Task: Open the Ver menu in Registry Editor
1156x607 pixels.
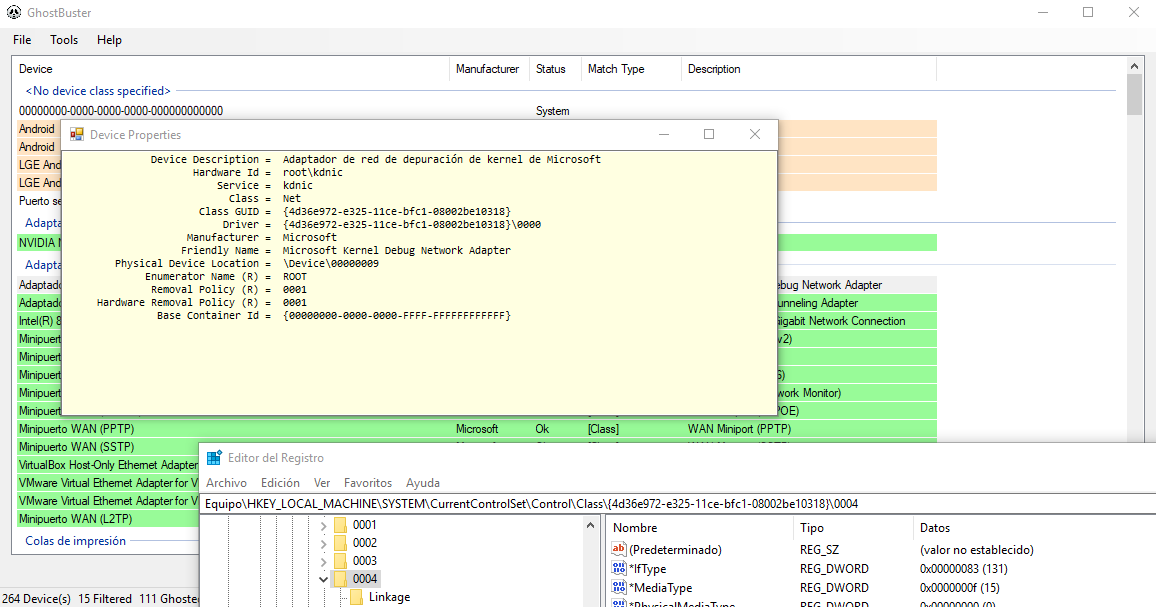Action: pyautogui.click(x=322, y=483)
